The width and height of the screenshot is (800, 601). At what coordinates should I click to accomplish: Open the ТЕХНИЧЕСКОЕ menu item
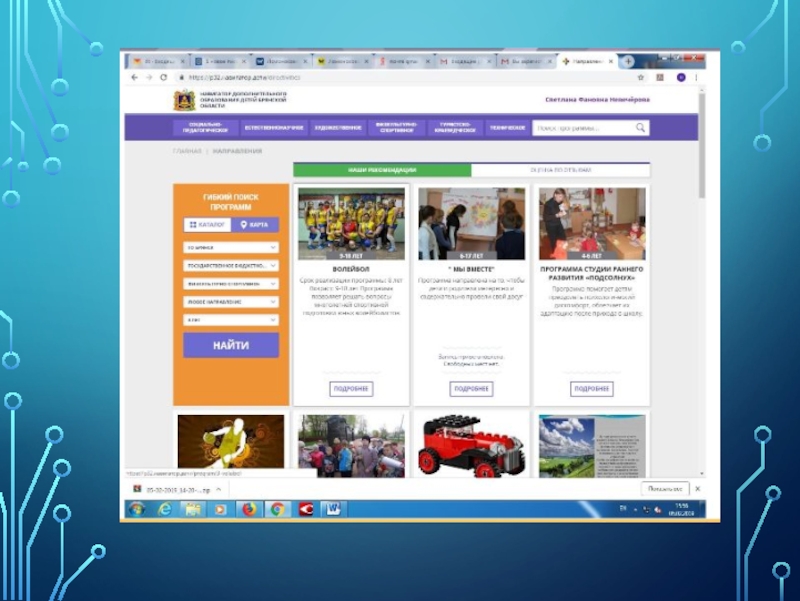tap(507, 128)
